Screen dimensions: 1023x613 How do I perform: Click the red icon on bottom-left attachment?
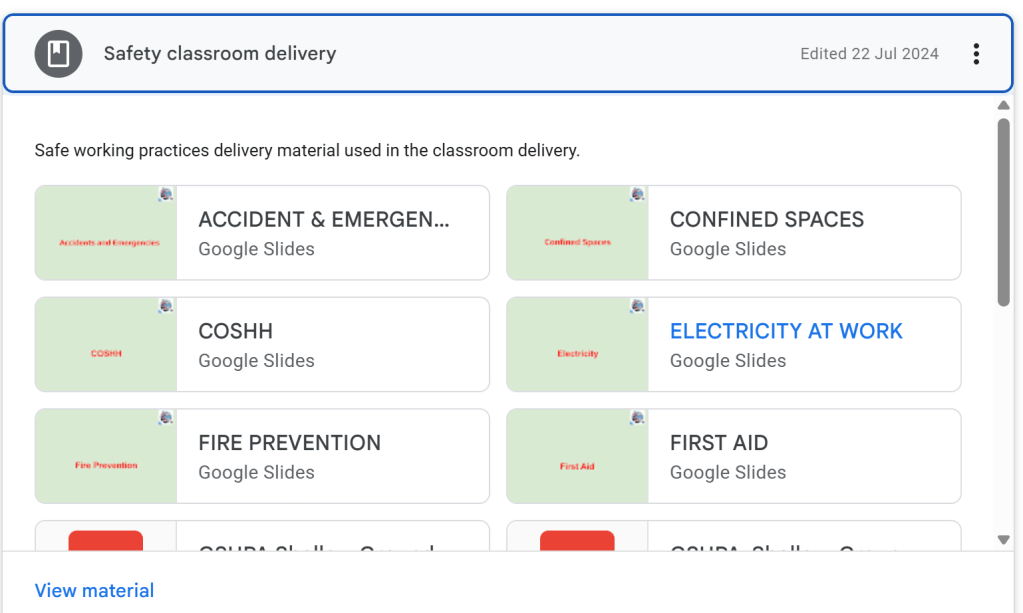(x=106, y=541)
